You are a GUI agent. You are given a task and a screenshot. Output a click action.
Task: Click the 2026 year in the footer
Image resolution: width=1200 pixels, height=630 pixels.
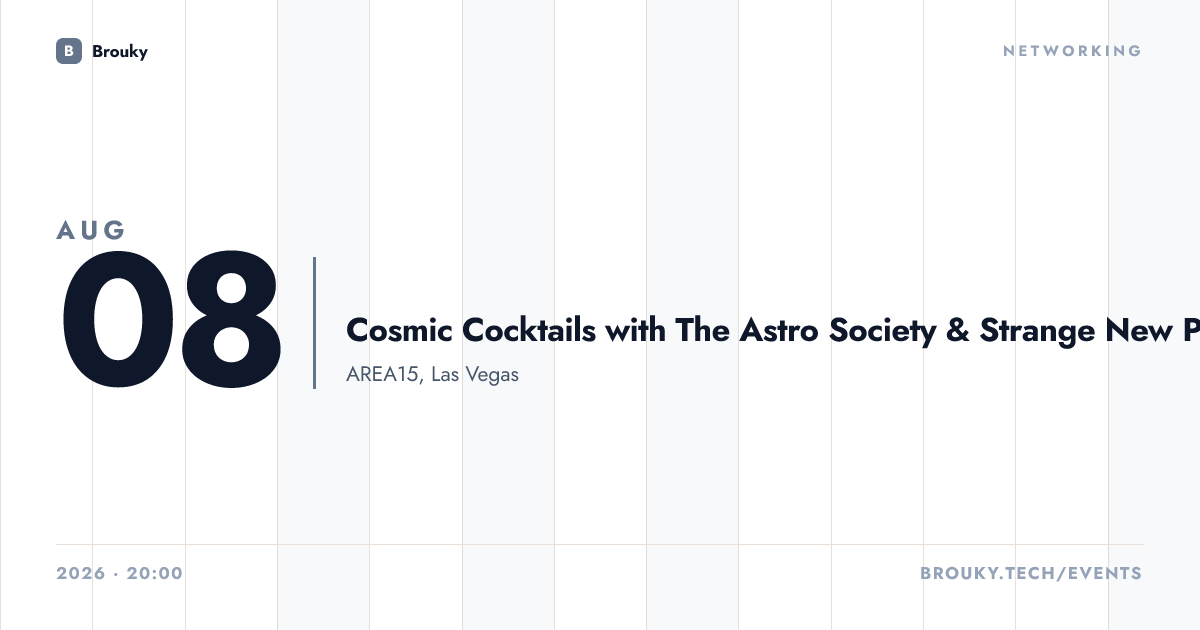tap(80, 574)
